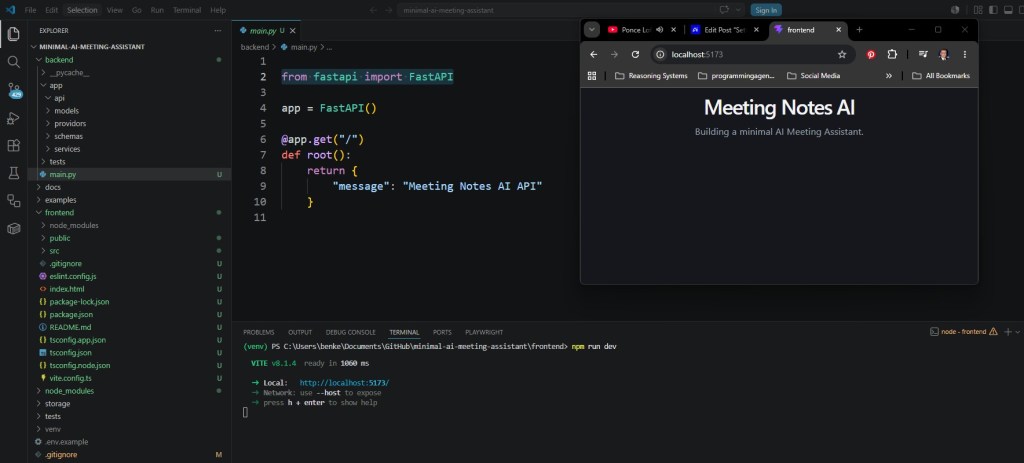Expand the __pycache__ folder
This screenshot has height=463, width=1024.
coord(69,72)
